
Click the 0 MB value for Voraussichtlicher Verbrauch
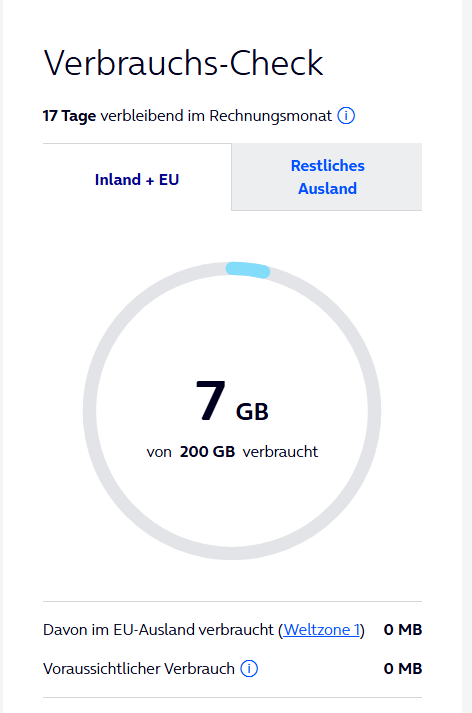403,668
